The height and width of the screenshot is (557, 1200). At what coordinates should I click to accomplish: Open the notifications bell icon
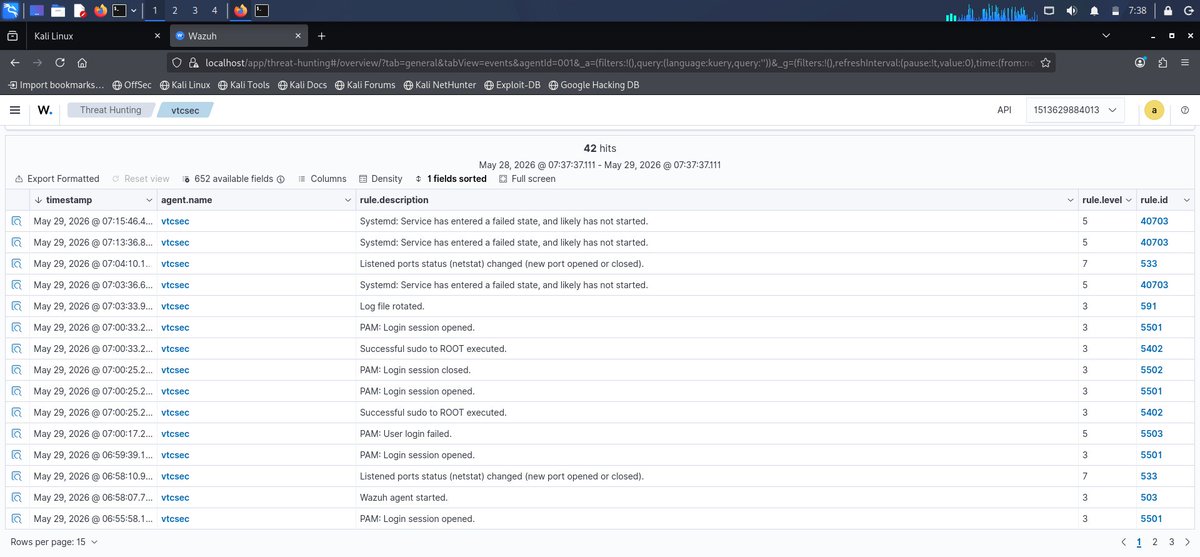point(1094,10)
